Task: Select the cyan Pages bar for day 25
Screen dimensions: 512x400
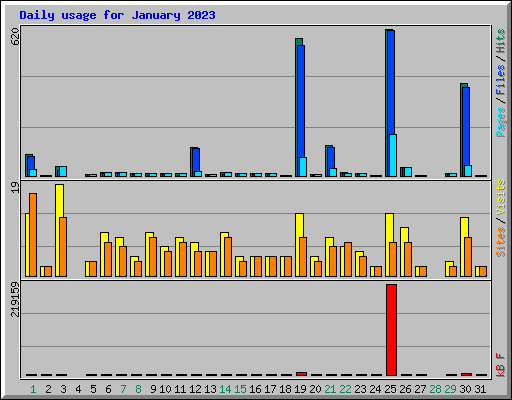Action: (393, 155)
